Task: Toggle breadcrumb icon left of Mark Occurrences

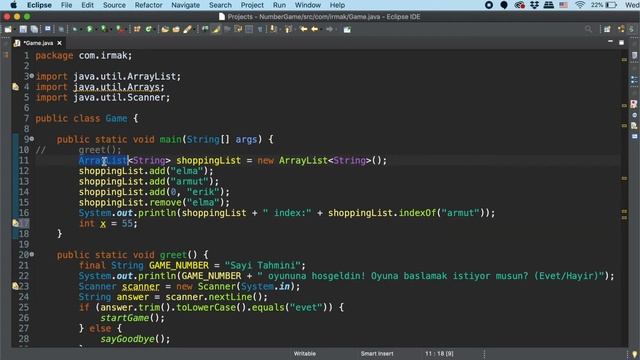Action: click(x=205, y=29)
